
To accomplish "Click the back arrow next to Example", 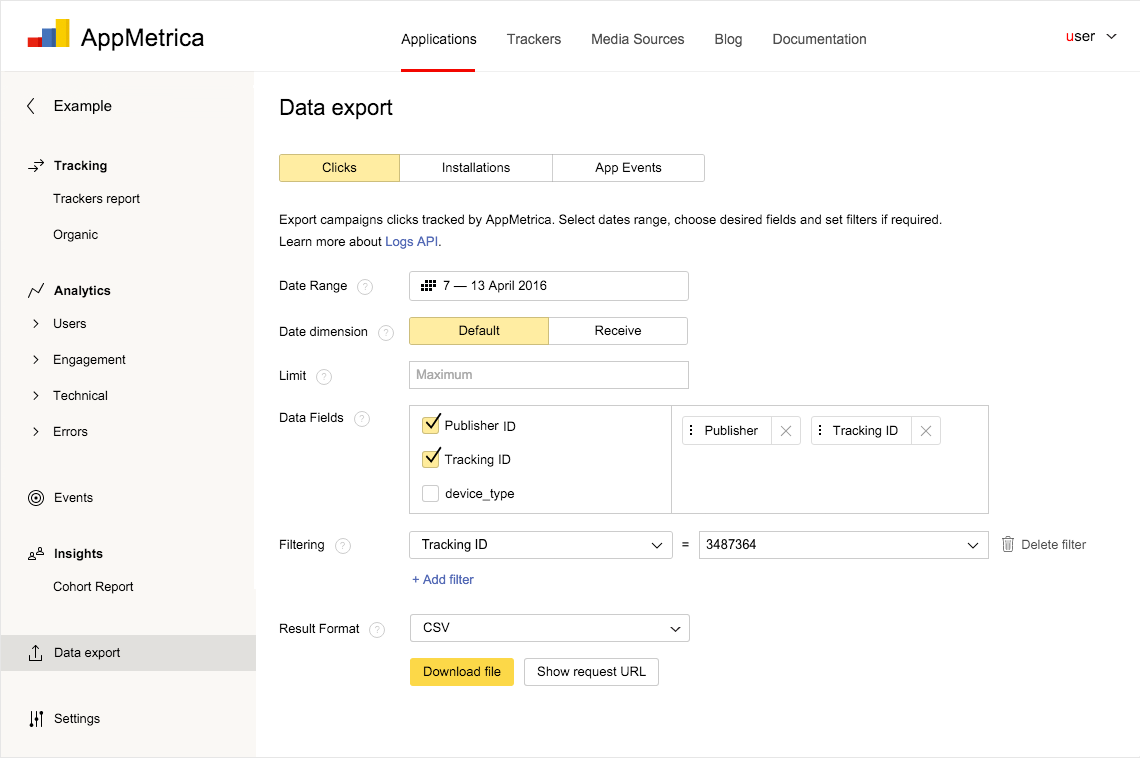I will click(31, 106).
